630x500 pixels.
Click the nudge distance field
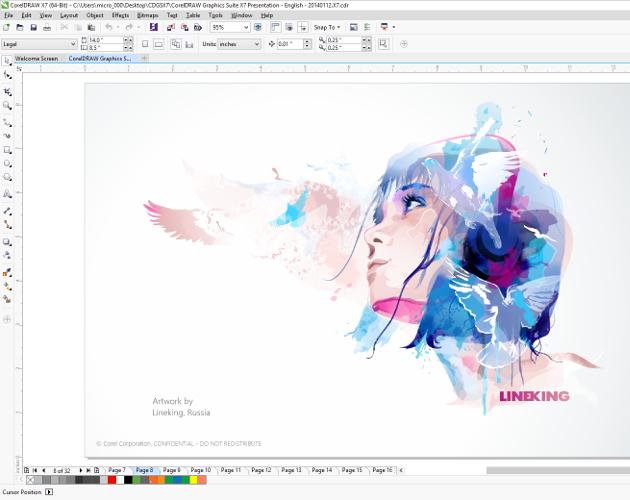(290, 44)
